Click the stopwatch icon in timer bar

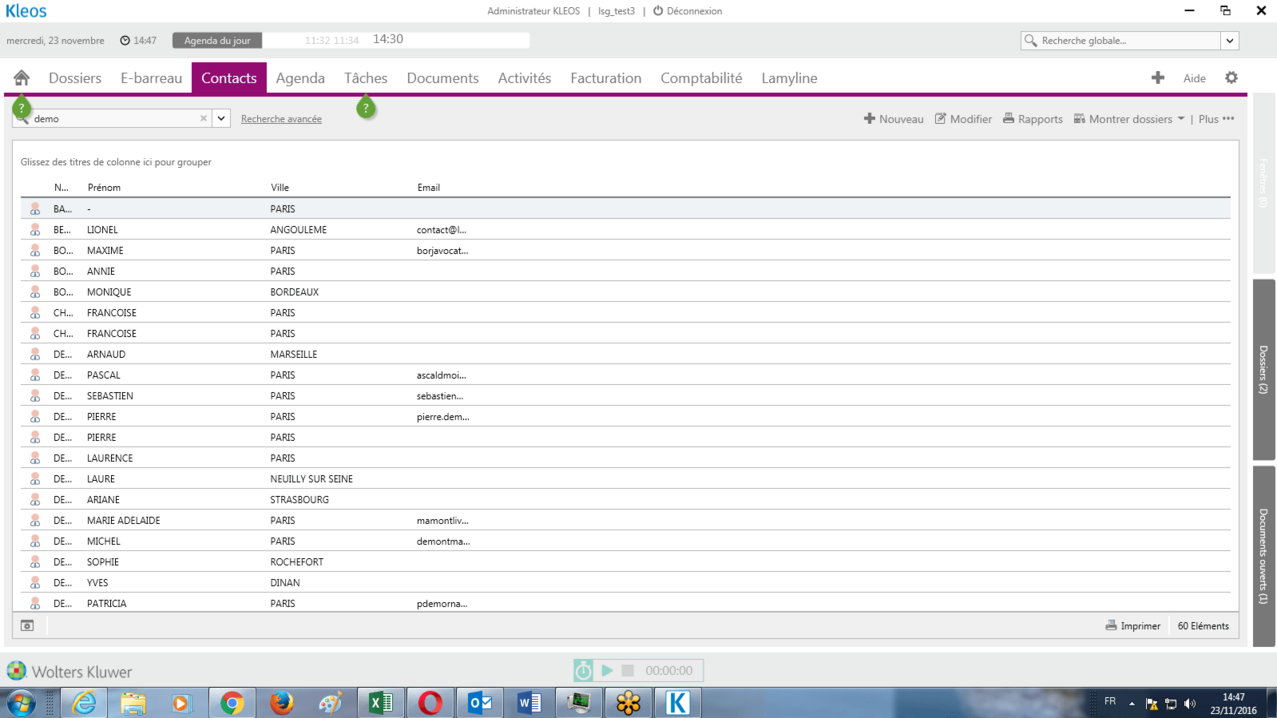[x=584, y=670]
